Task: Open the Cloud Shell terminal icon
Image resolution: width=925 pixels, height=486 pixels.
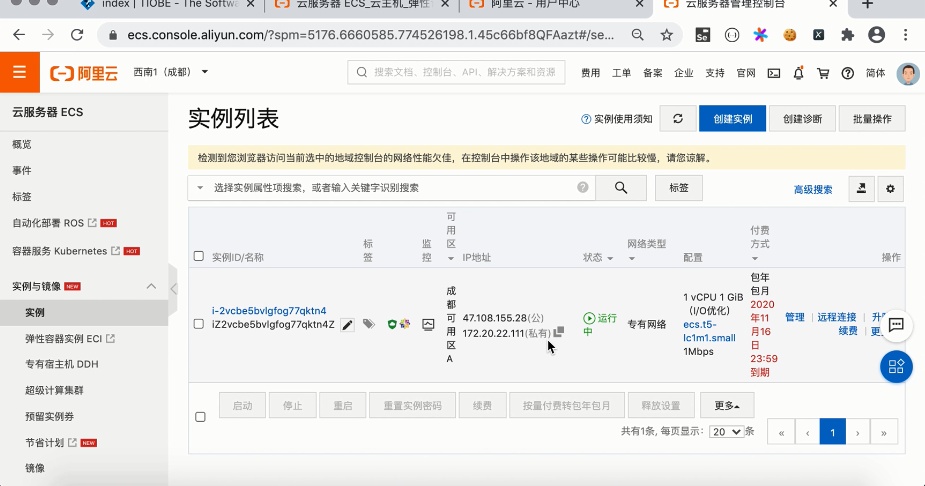Action: (774, 73)
